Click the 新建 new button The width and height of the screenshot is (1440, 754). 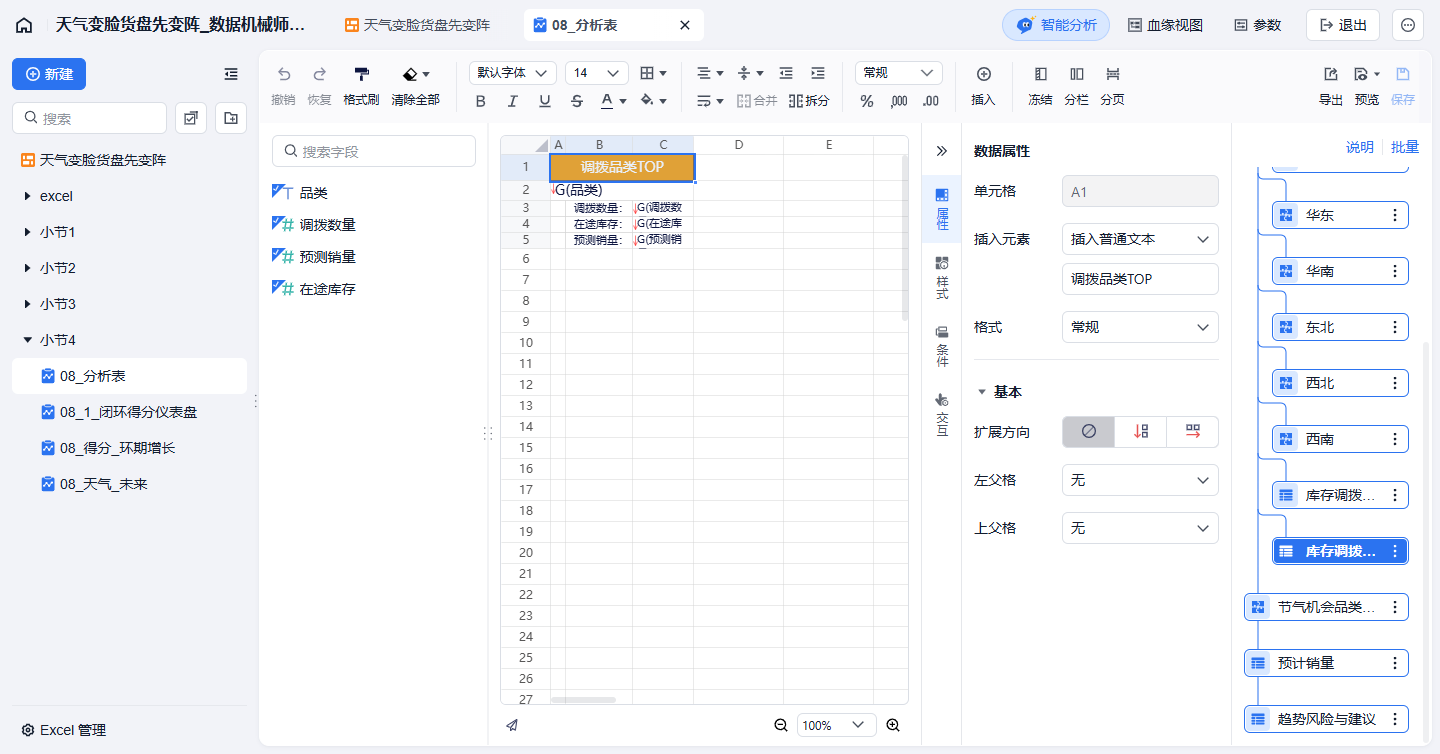tap(49, 74)
